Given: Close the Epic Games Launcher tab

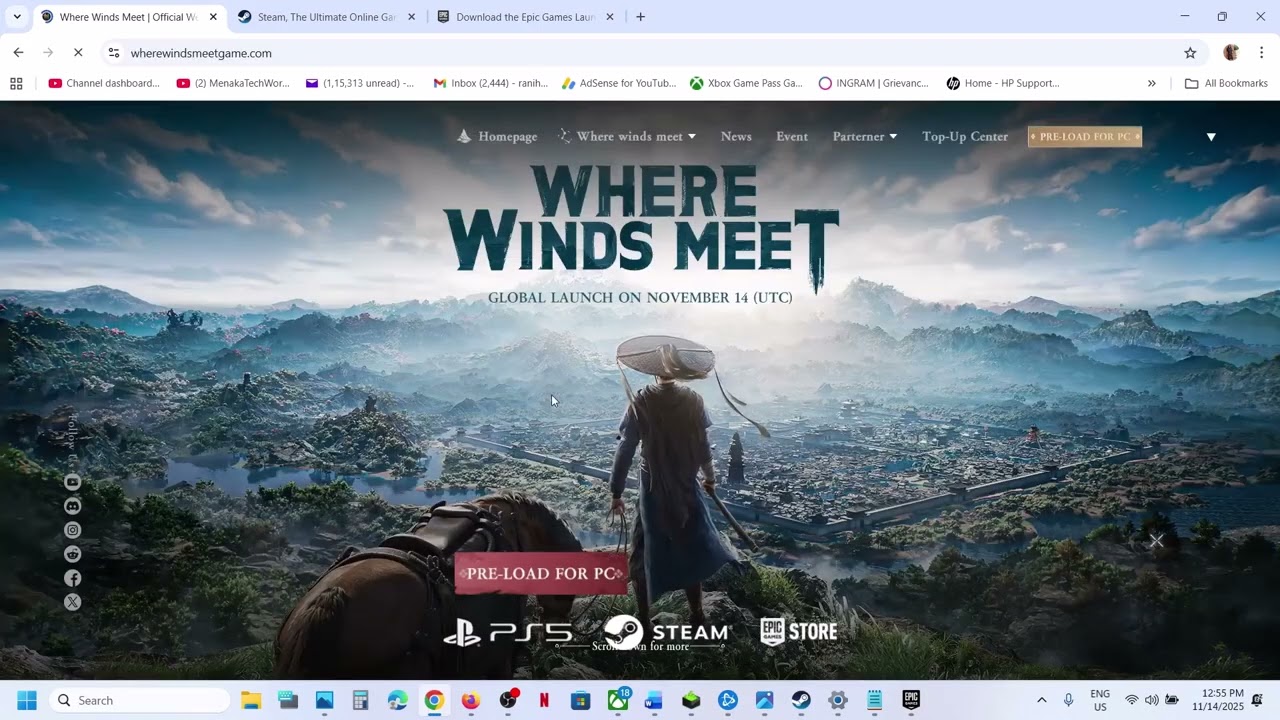Looking at the screenshot, I should [x=610, y=17].
